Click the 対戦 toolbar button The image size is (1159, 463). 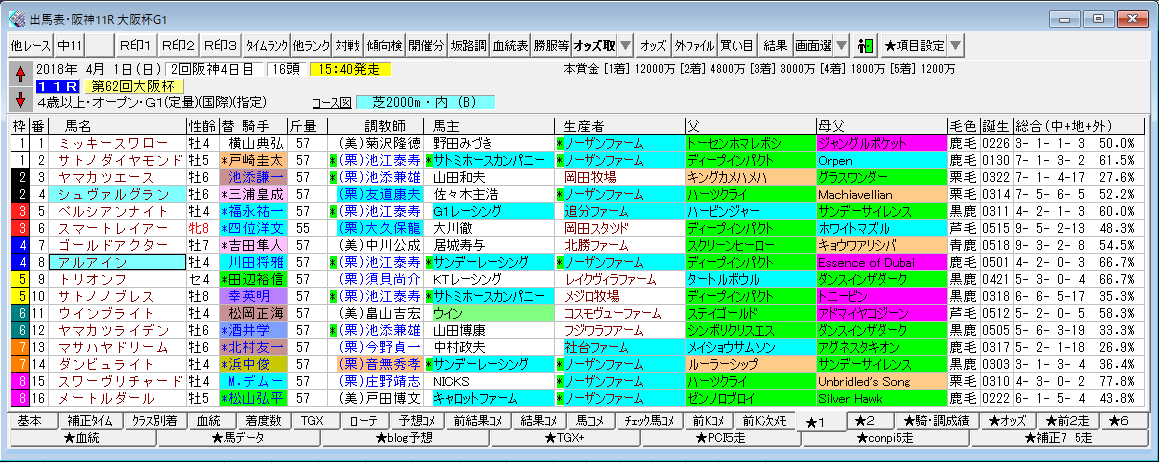click(x=346, y=46)
